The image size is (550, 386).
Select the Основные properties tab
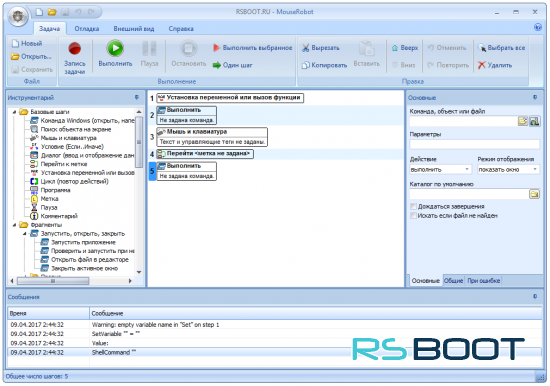point(425,281)
